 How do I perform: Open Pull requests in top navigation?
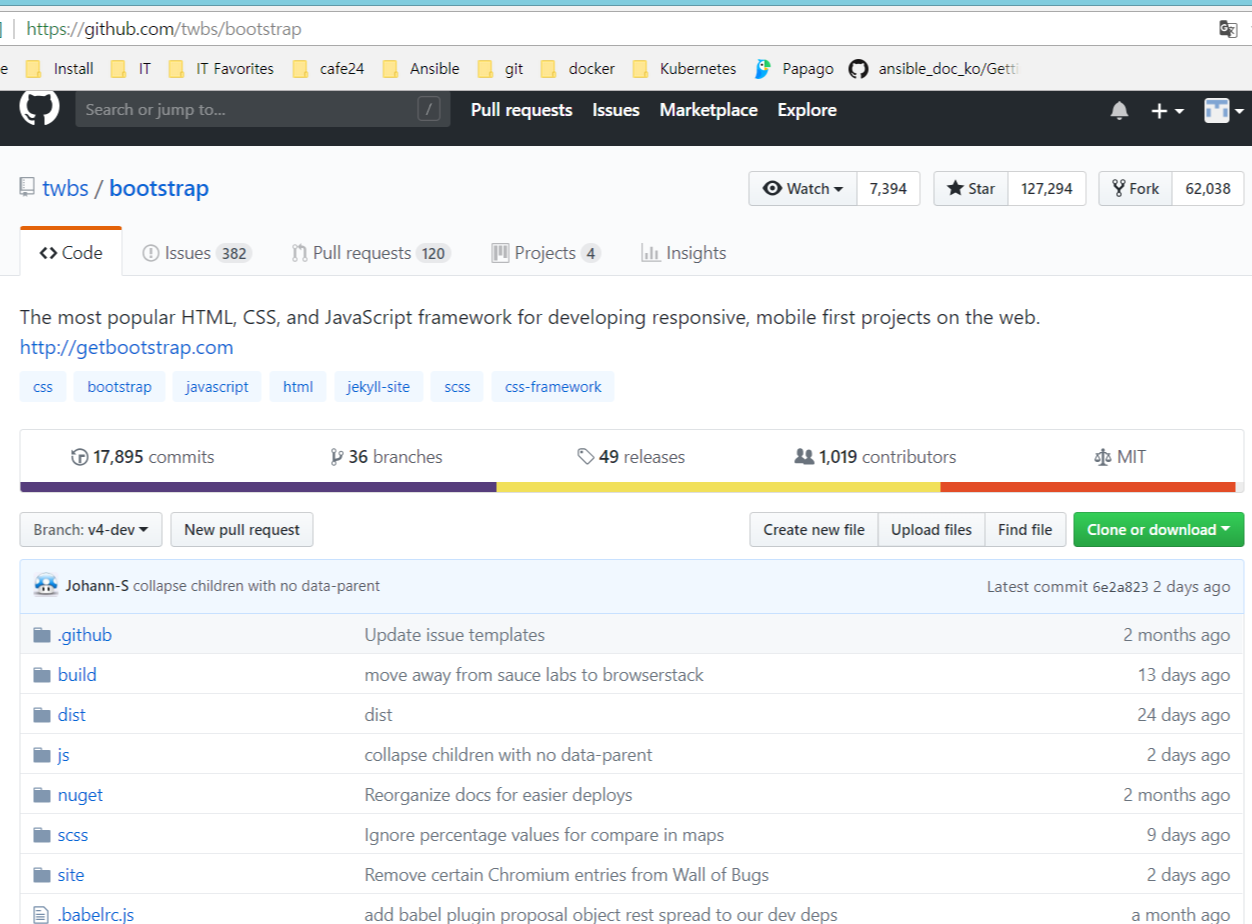(x=522, y=110)
